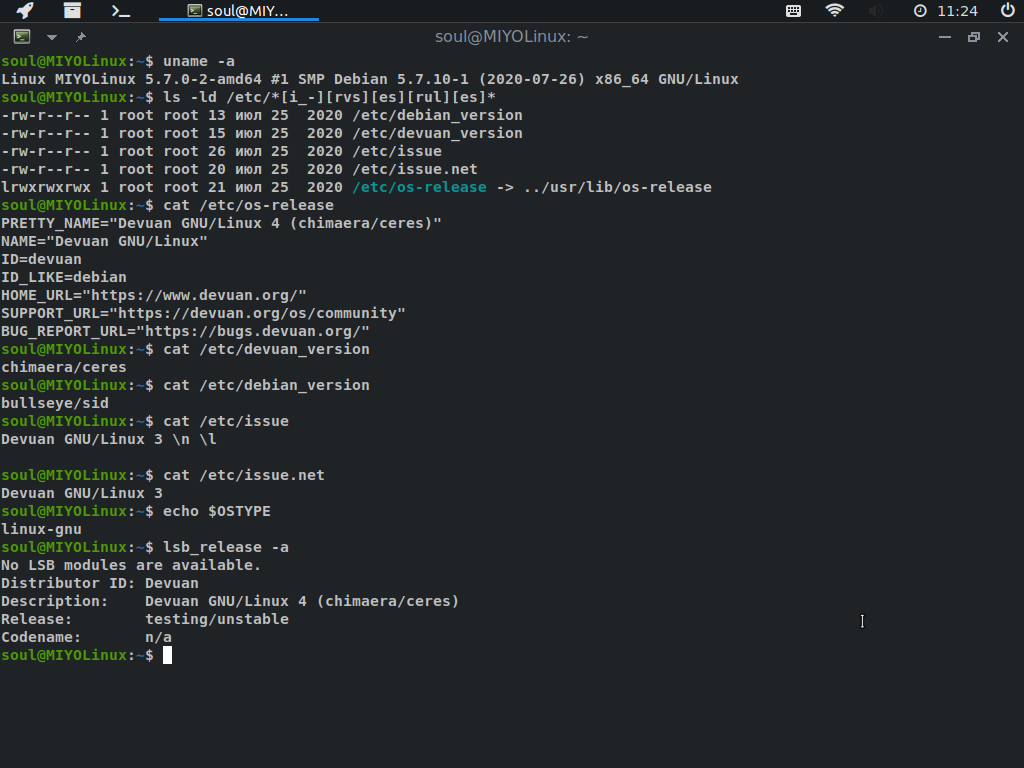Open the rocket launcher menu icon
This screenshot has width=1024, height=768.
(x=25, y=10)
